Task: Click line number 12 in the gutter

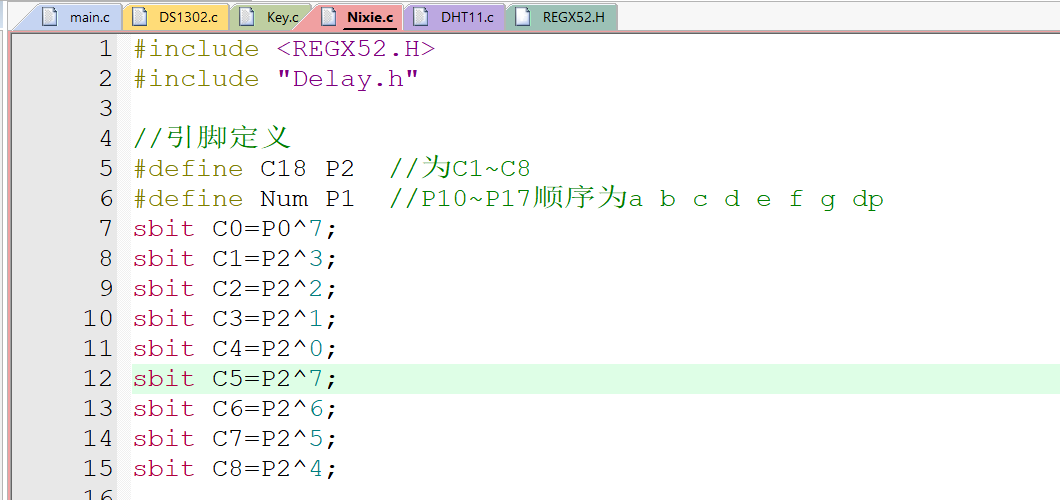Action: [98, 378]
